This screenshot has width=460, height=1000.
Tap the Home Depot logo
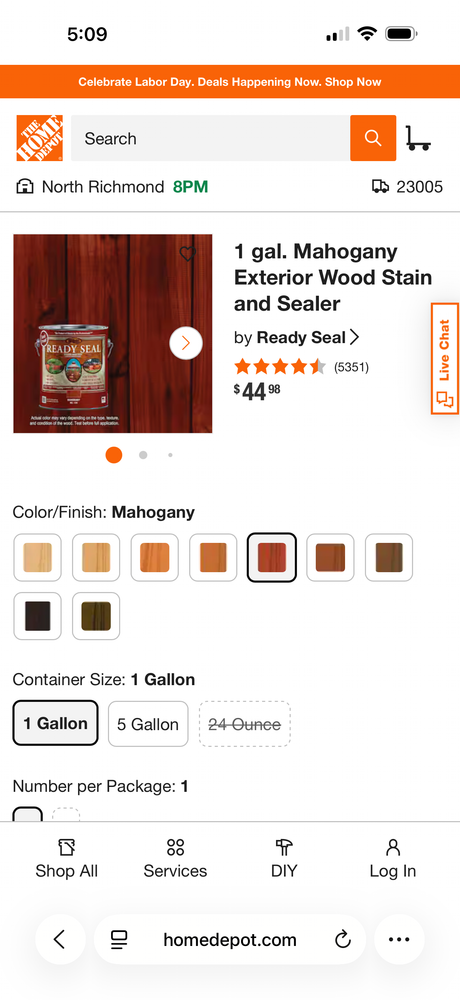40,138
